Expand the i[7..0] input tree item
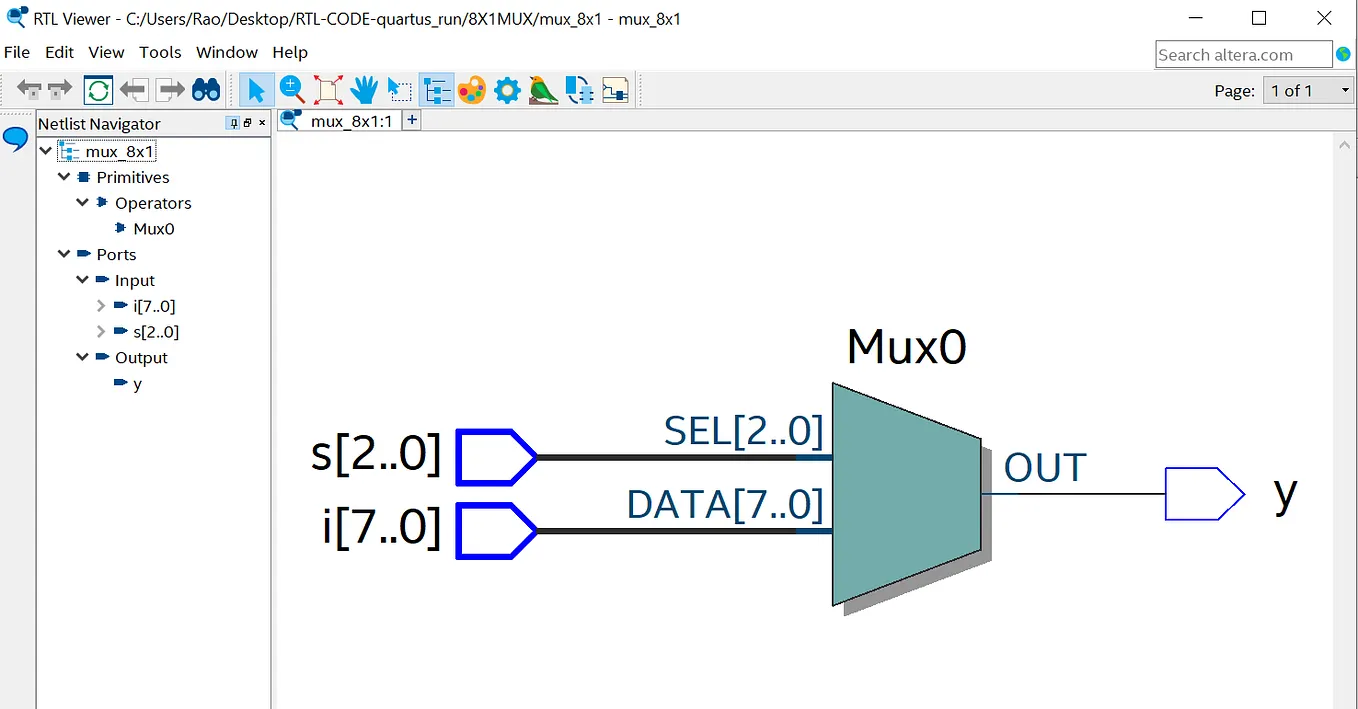This screenshot has width=1358, height=709. point(99,306)
